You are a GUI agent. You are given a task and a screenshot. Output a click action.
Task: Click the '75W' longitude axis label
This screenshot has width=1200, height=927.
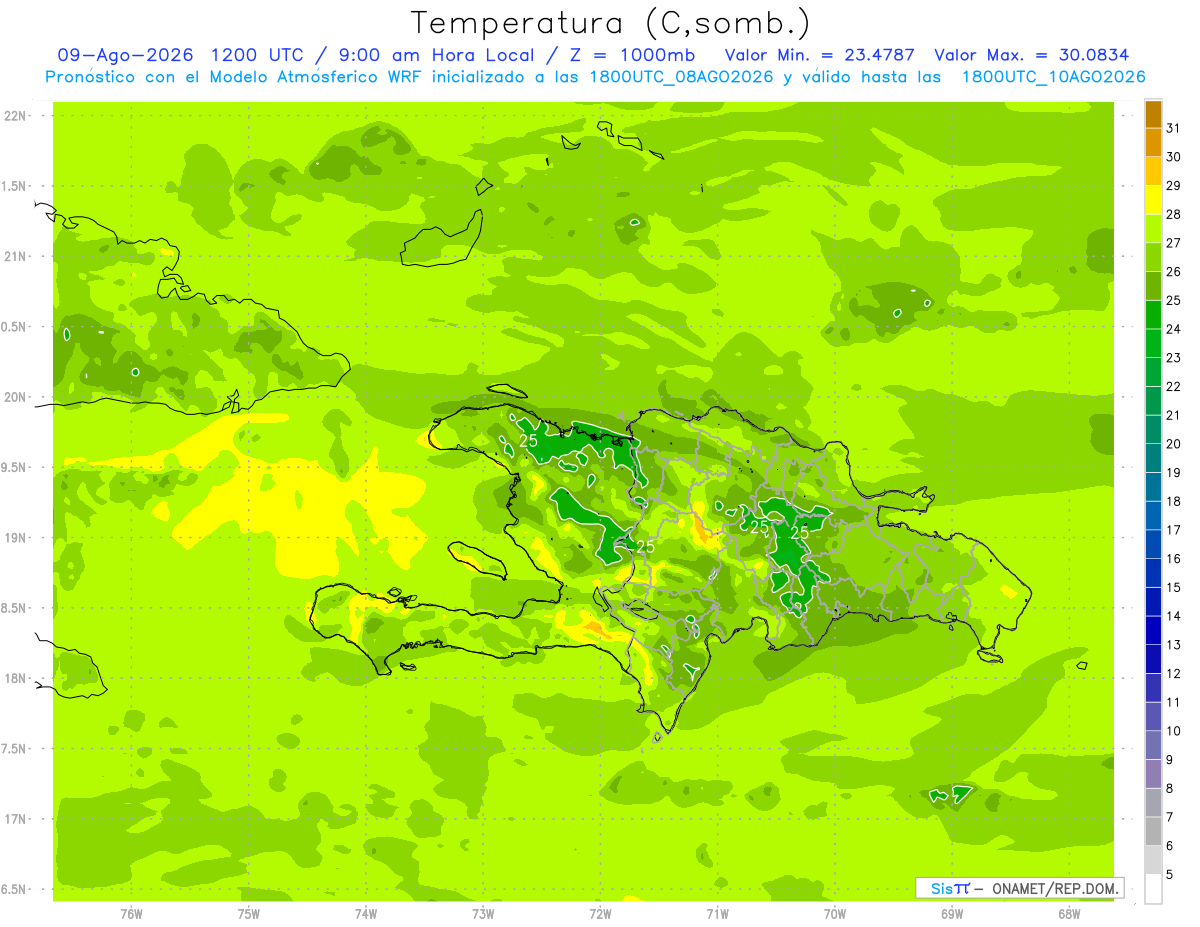click(249, 913)
